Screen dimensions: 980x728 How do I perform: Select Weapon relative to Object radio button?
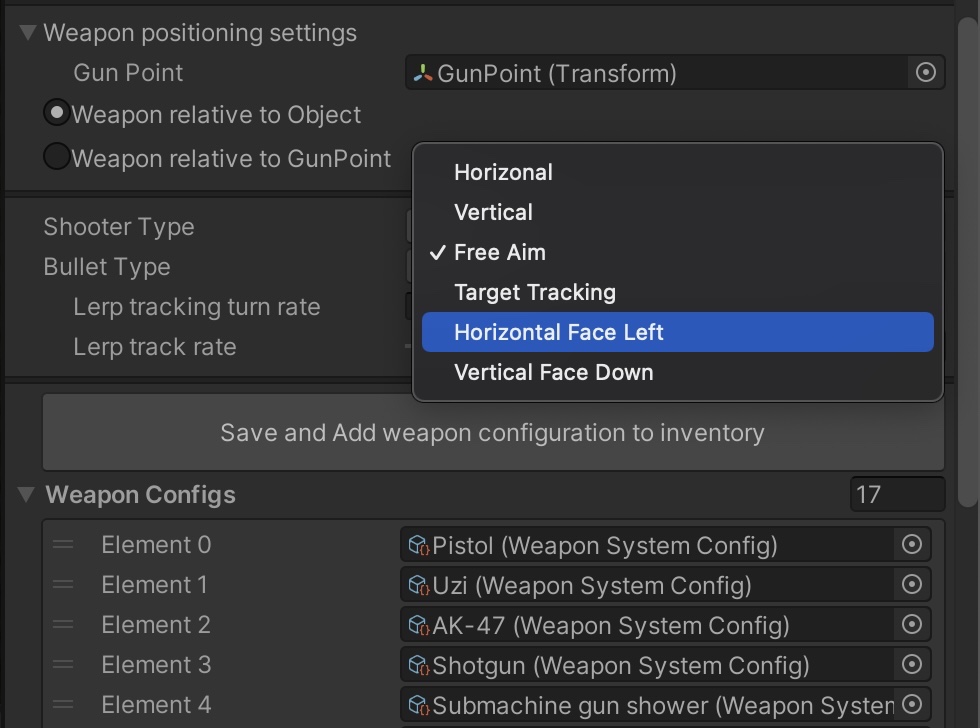(x=57, y=114)
